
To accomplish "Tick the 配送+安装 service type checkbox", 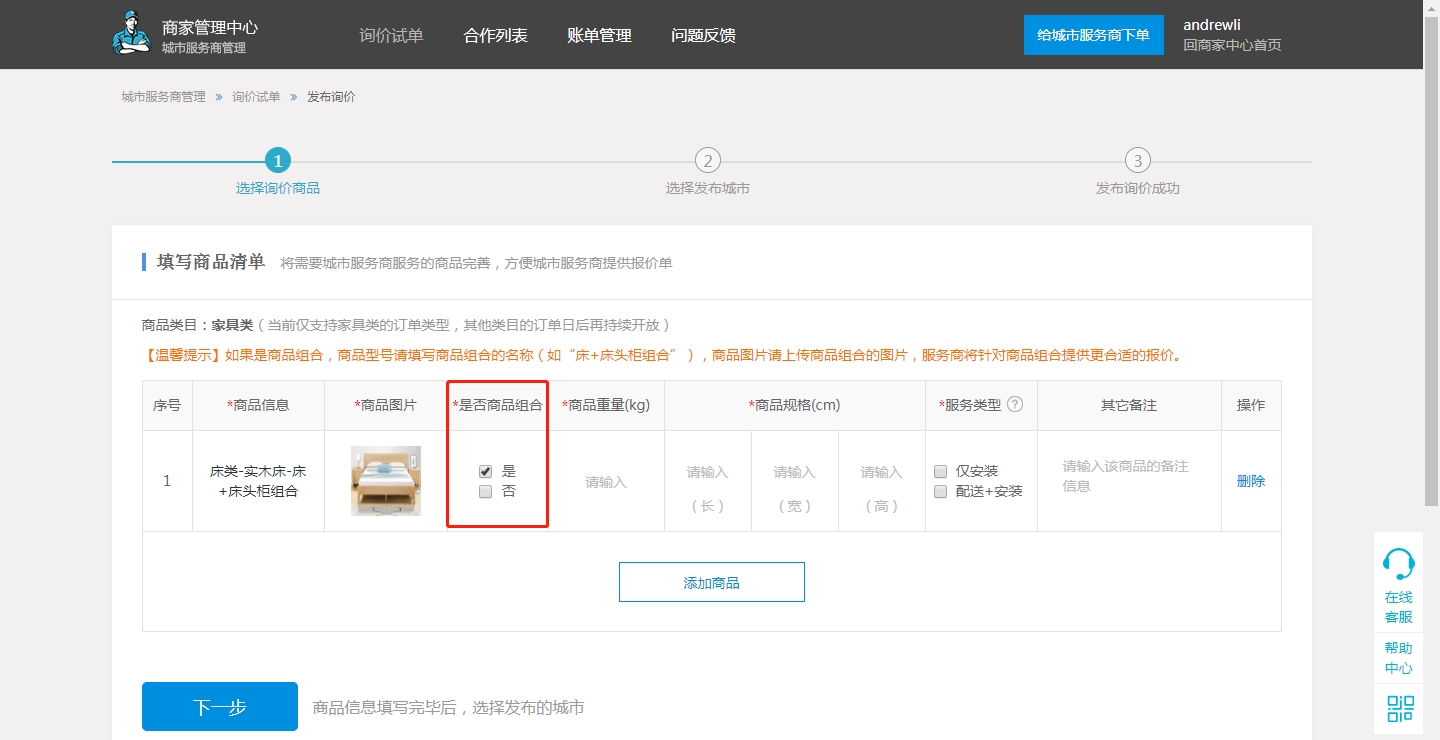I will click(940, 491).
